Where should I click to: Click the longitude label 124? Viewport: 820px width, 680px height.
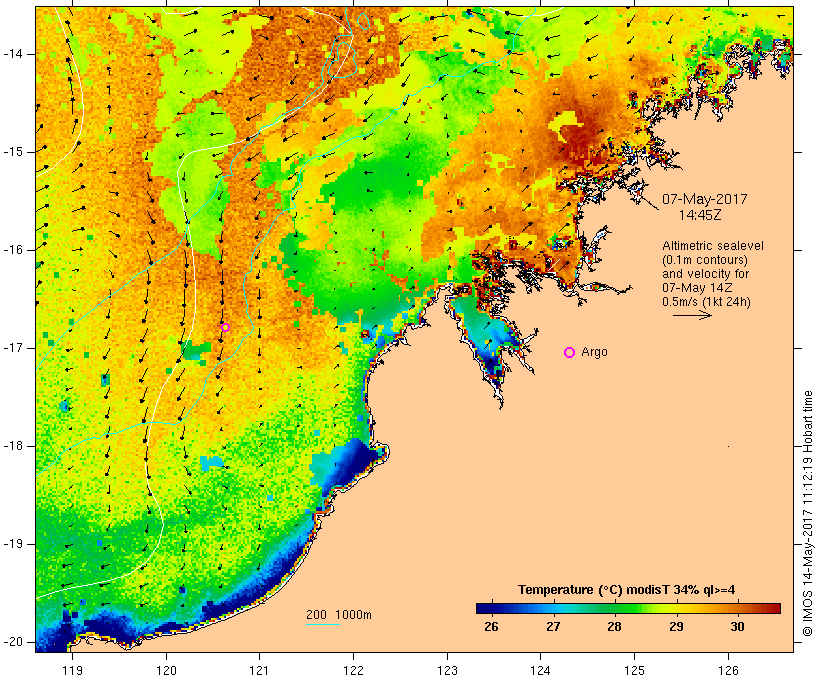pyautogui.click(x=541, y=670)
